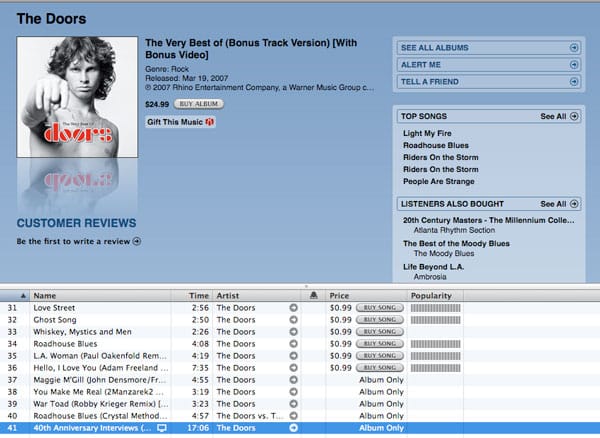The width and height of the screenshot is (600, 438).
Task: Open 20th Century Masters Millennium Collection album
Action: coord(488,220)
